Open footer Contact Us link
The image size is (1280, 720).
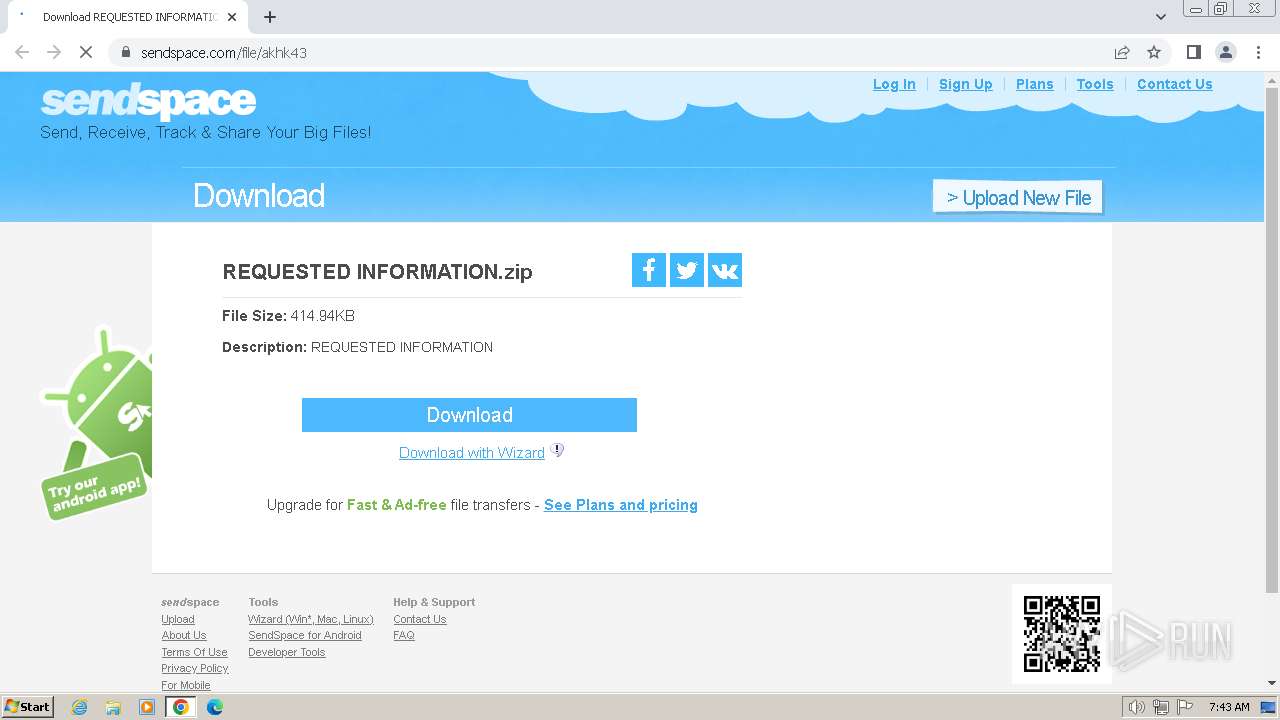(420, 619)
